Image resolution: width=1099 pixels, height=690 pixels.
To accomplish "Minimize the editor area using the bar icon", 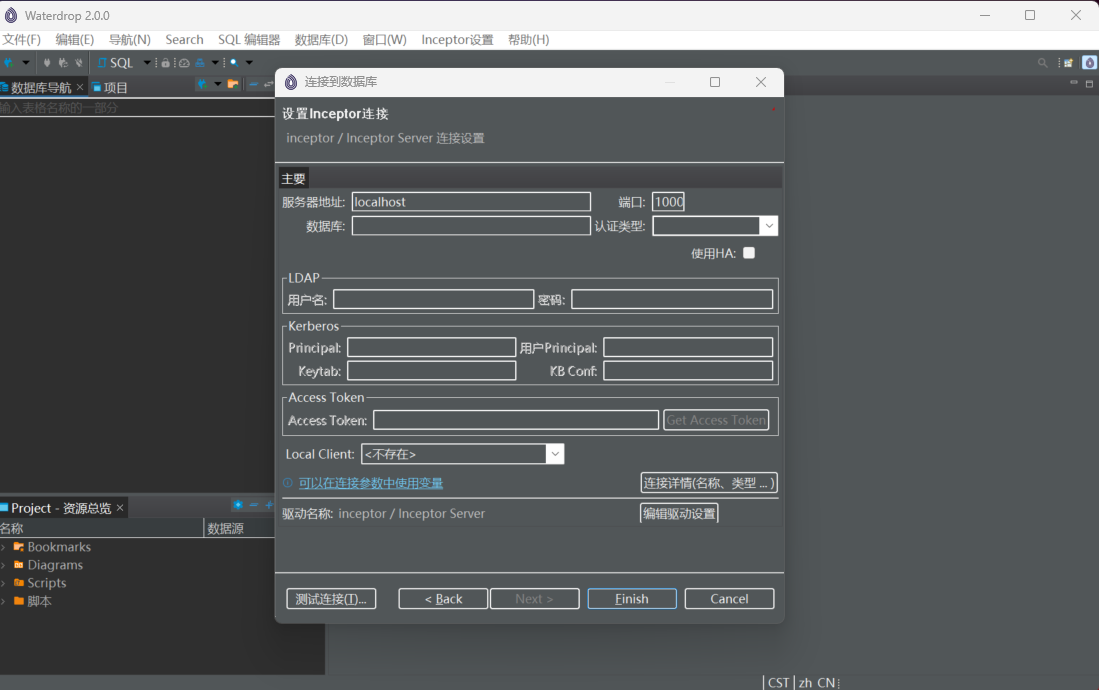I will tap(1073, 83).
